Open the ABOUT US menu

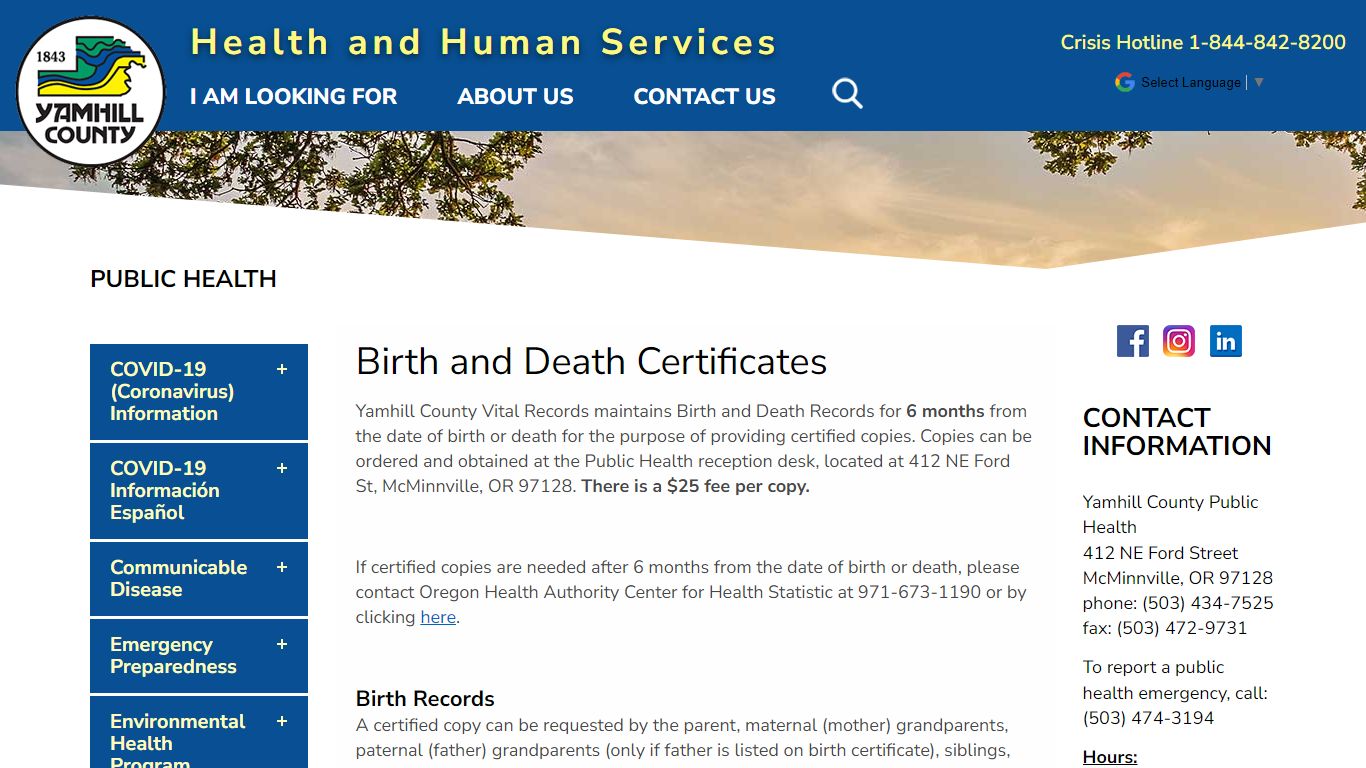[x=515, y=96]
